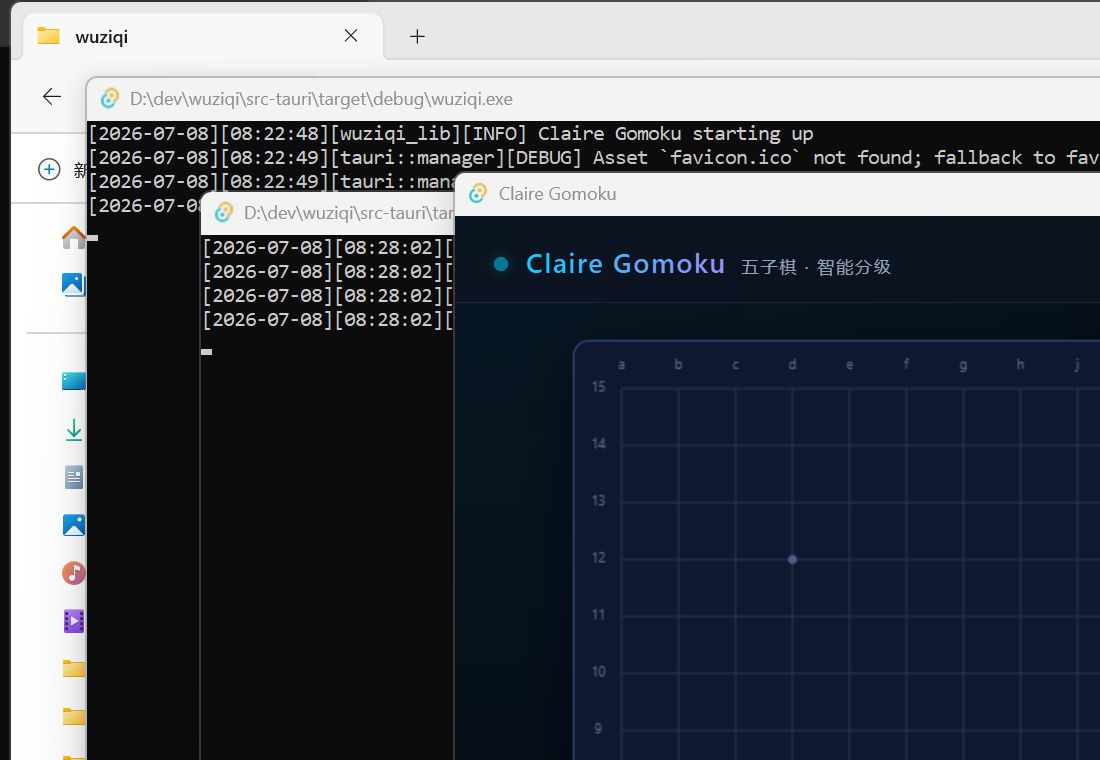Click the row label '12' on the board
The image size is (1100, 760).
(x=598, y=558)
